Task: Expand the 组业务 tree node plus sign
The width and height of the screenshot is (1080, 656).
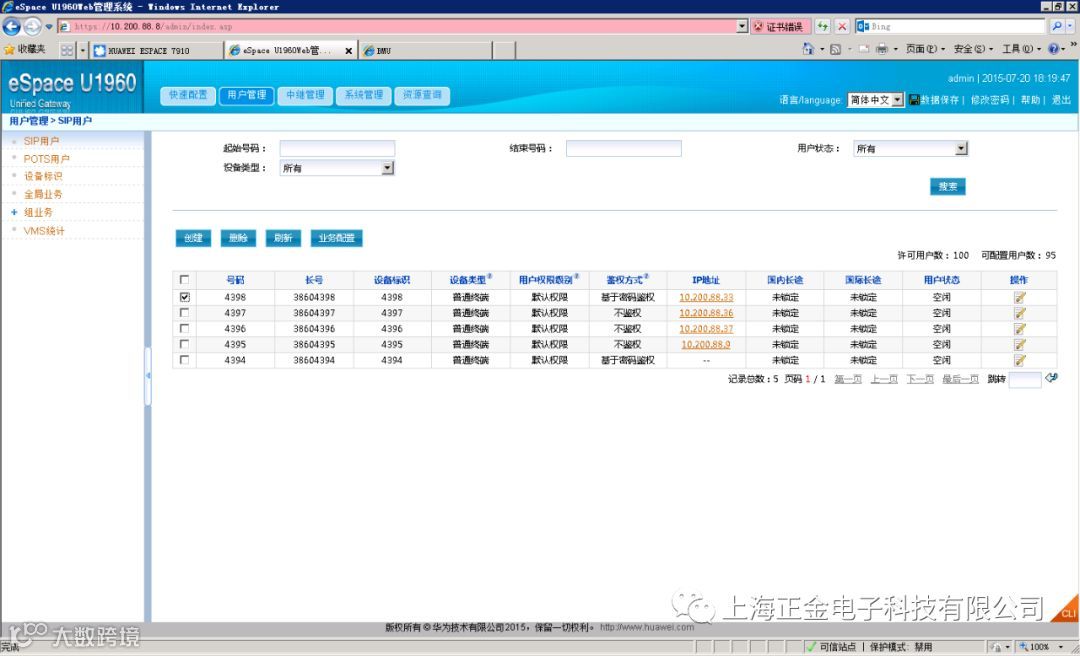Action: pyautogui.click(x=14, y=212)
